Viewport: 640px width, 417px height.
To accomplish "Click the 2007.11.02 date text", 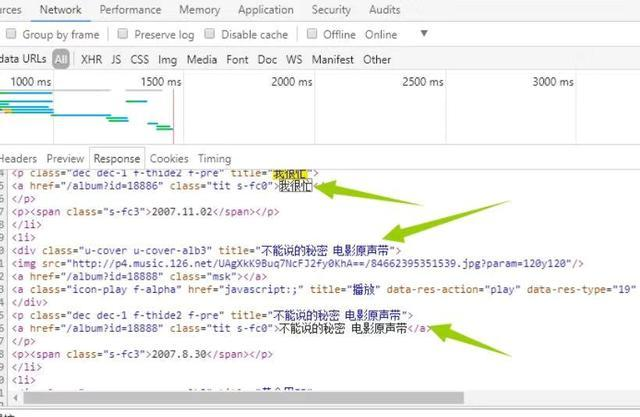I will (x=182, y=212).
